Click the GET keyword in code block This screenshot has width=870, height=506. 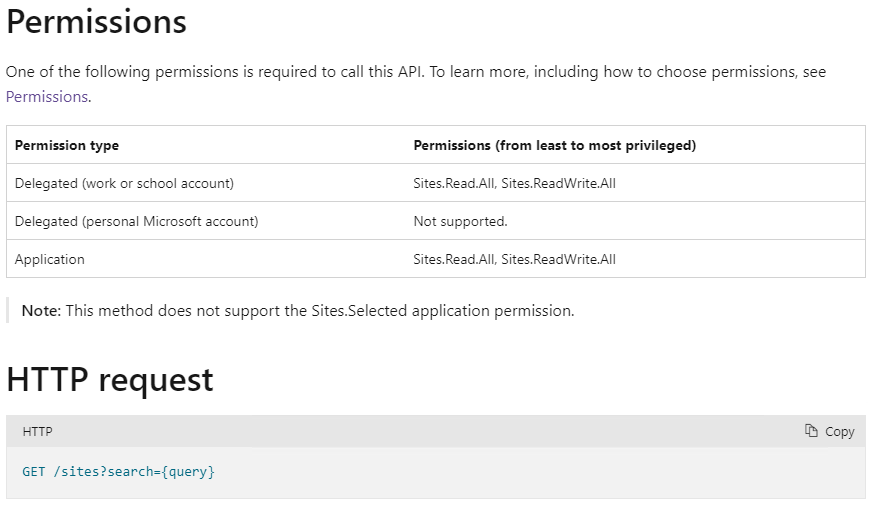(33, 472)
